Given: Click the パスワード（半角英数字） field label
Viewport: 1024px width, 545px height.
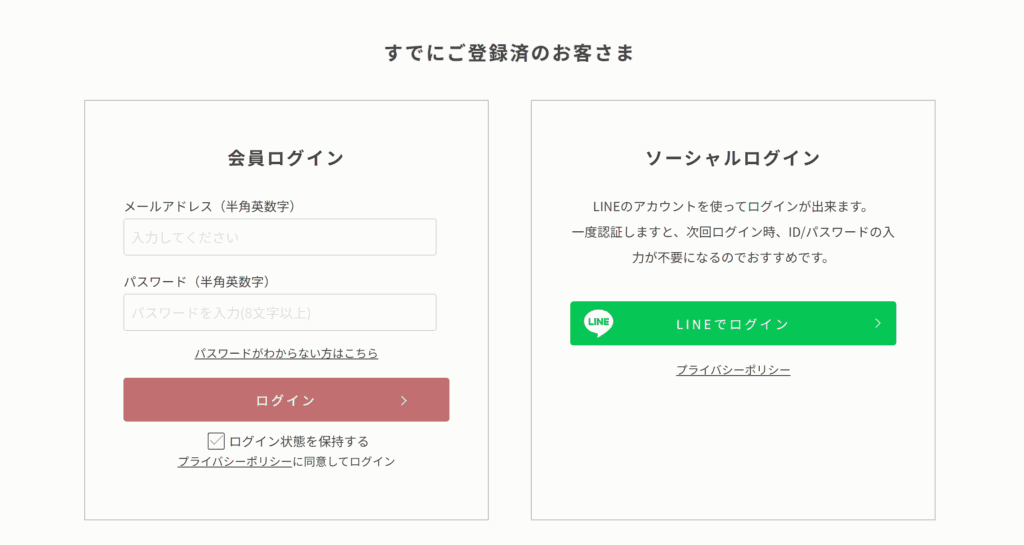Looking at the screenshot, I should (197, 282).
